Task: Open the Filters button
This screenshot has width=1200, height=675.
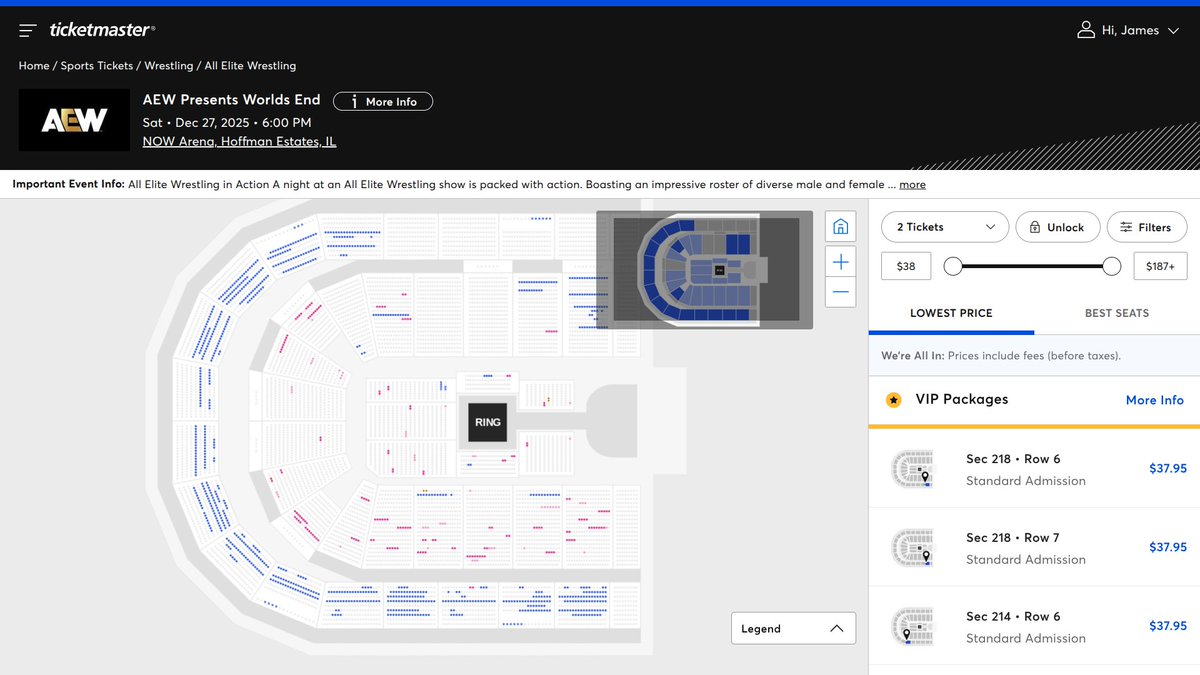Action: 1146,227
